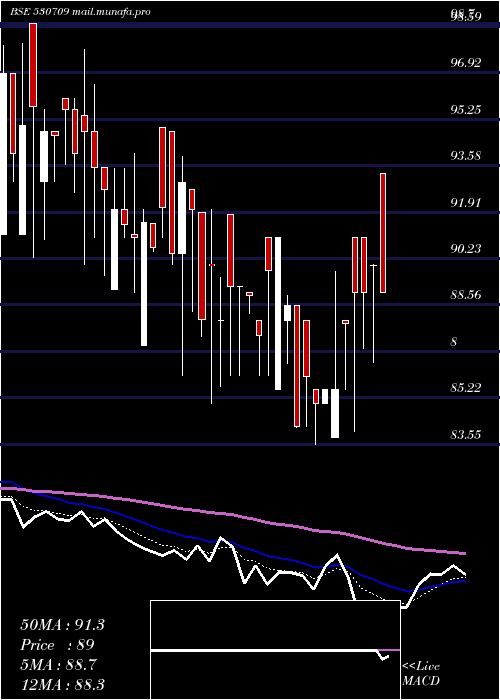Select the 96.92 price axis label
Screen dimensions: 500x700
(466, 63)
